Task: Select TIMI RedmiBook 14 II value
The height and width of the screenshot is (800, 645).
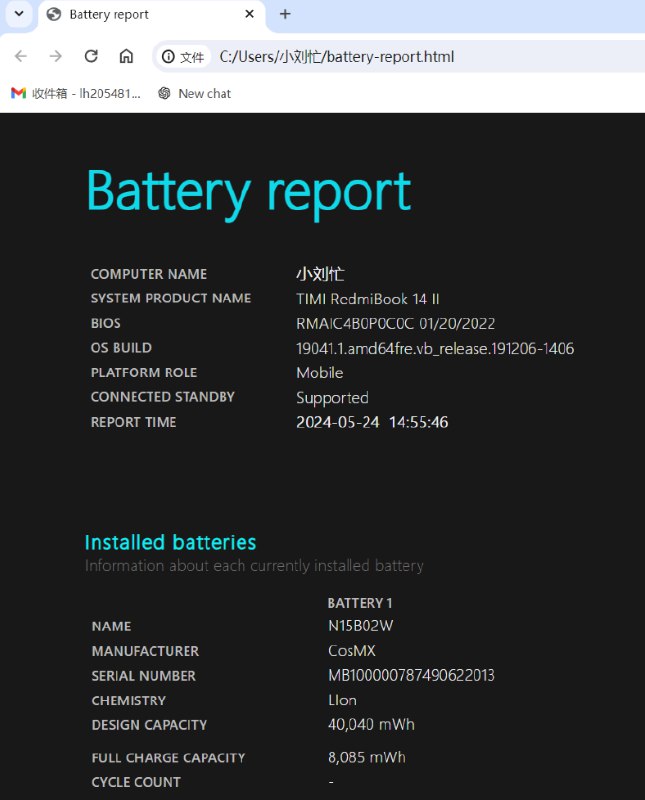Action: click(368, 299)
